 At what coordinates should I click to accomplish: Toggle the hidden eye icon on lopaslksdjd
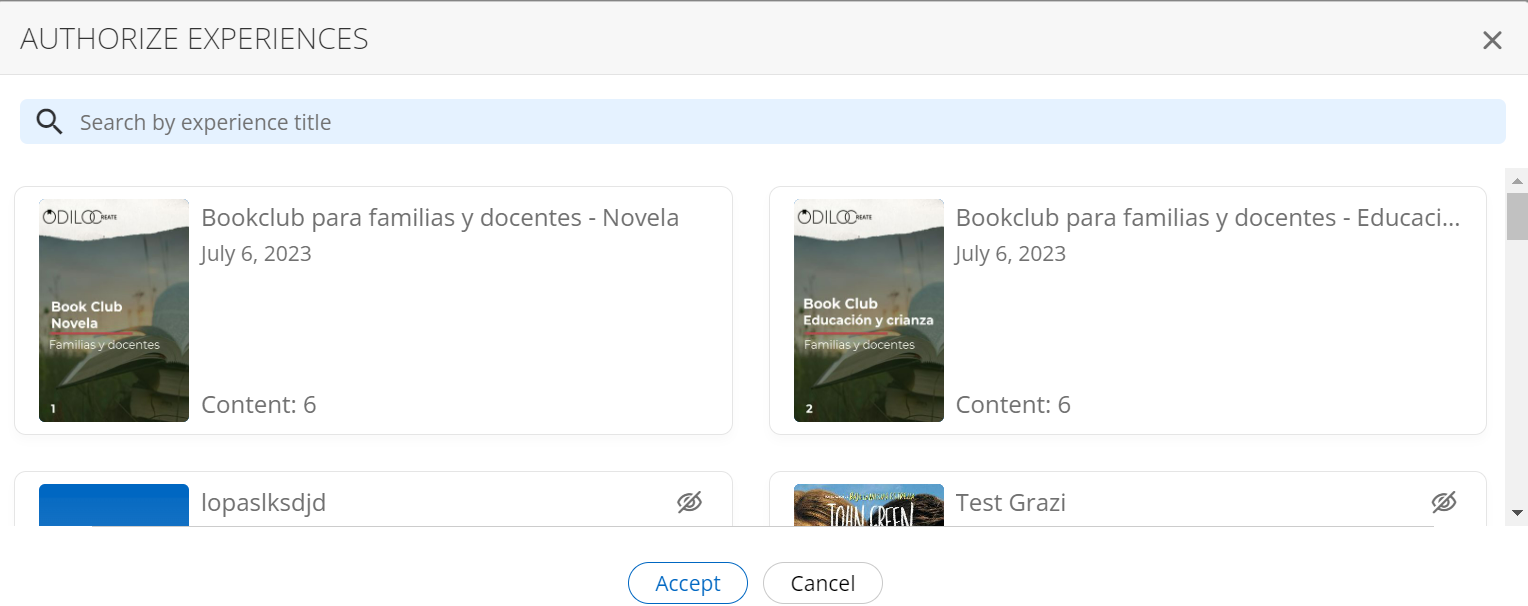click(690, 502)
